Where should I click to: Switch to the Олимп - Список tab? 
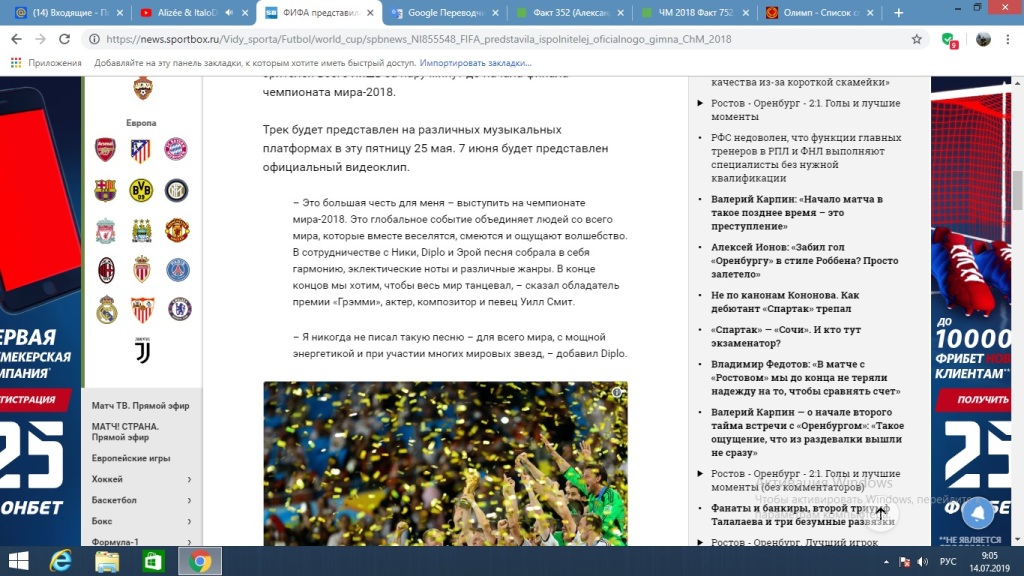[820, 12]
